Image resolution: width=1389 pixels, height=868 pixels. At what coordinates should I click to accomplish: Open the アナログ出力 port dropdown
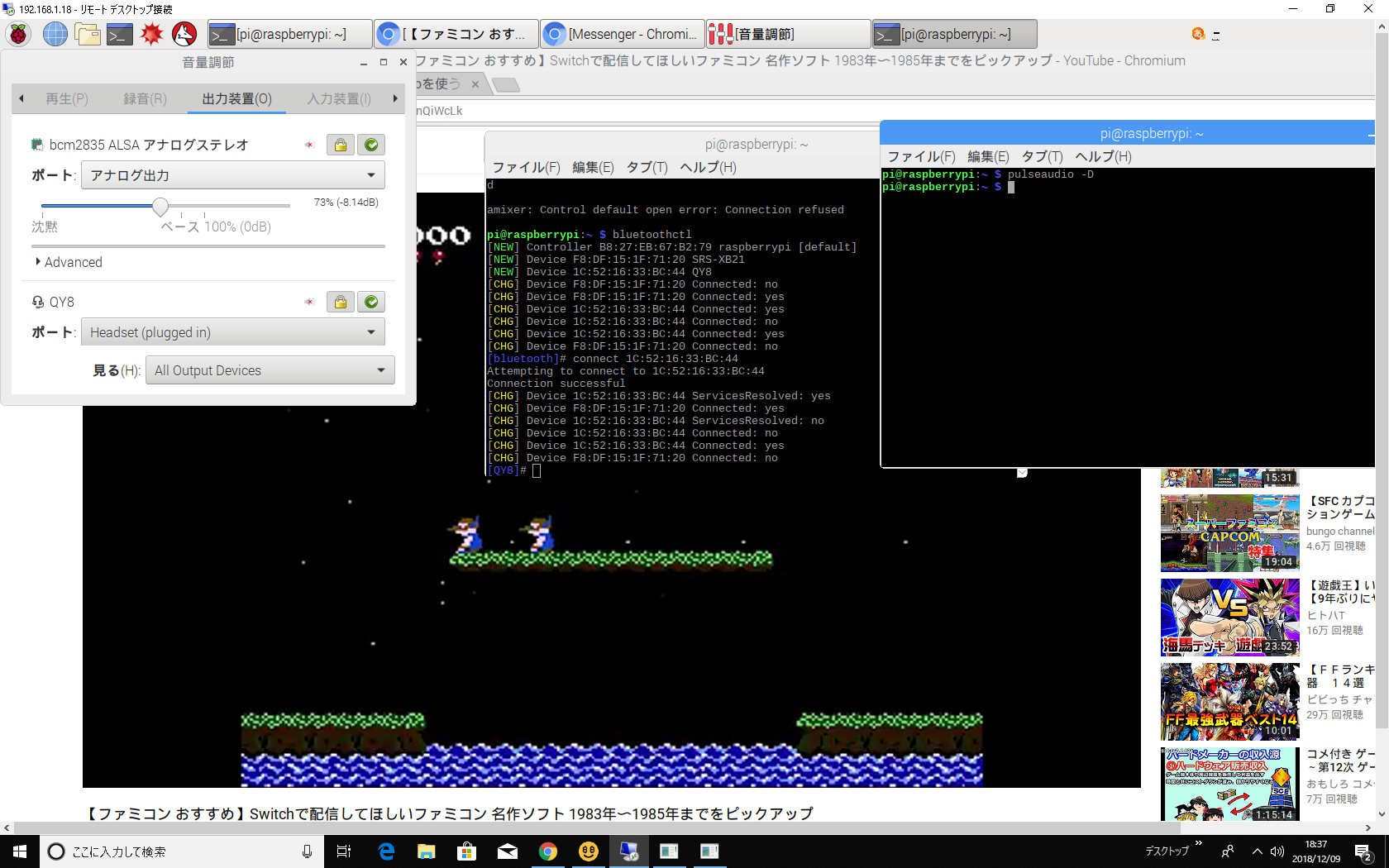tap(233, 175)
